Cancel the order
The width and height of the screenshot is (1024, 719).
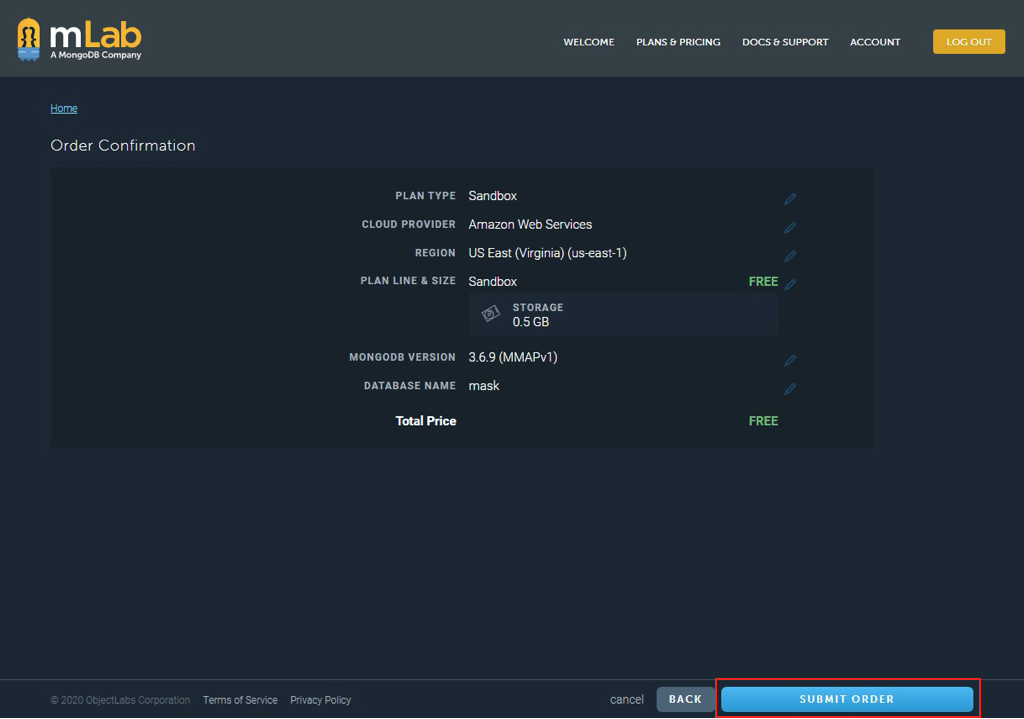(x=626, y=699)
